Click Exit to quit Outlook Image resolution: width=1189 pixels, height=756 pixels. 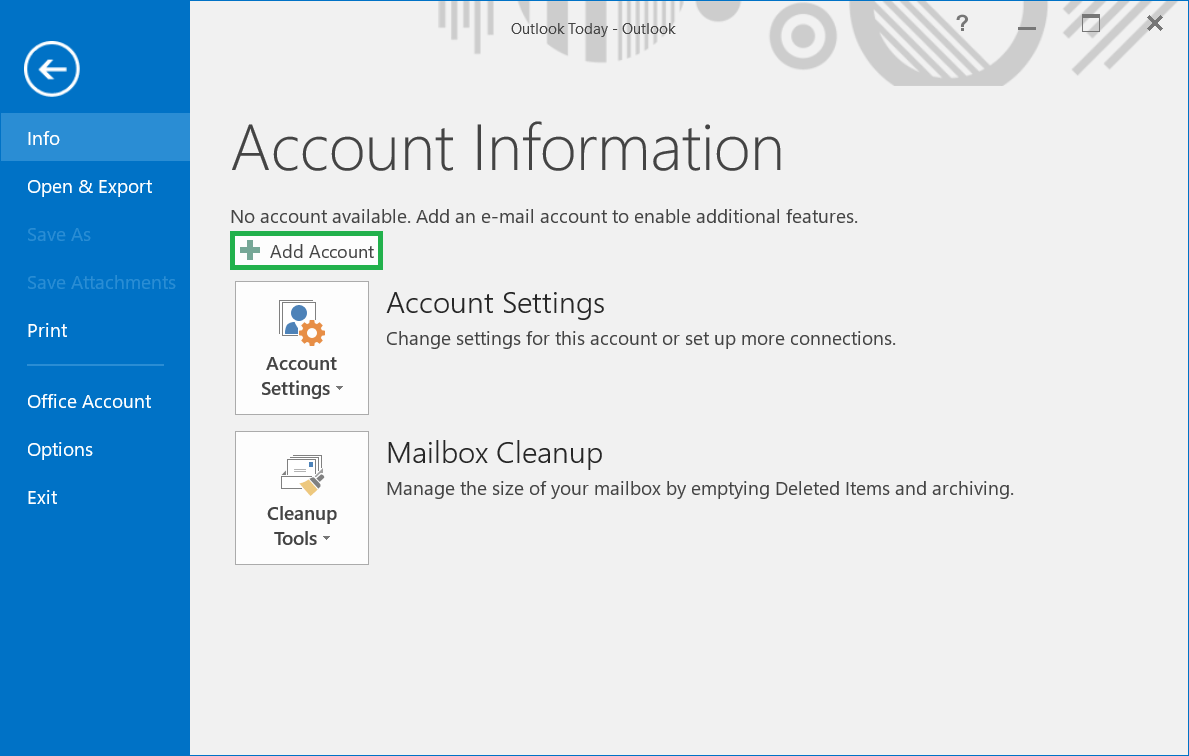click(95, 497)
